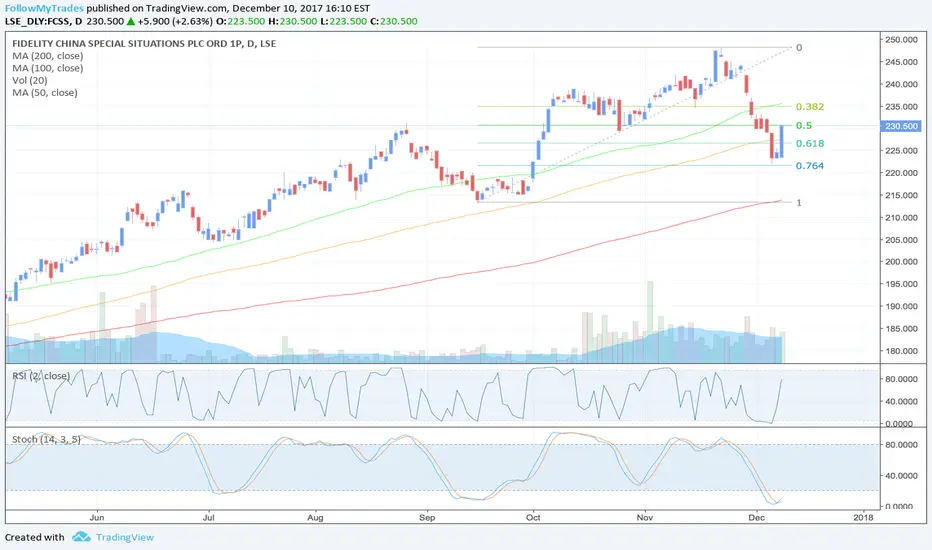932x550 pixels.
Task: Select the Vol (20) indicator label
Action: 30,80
